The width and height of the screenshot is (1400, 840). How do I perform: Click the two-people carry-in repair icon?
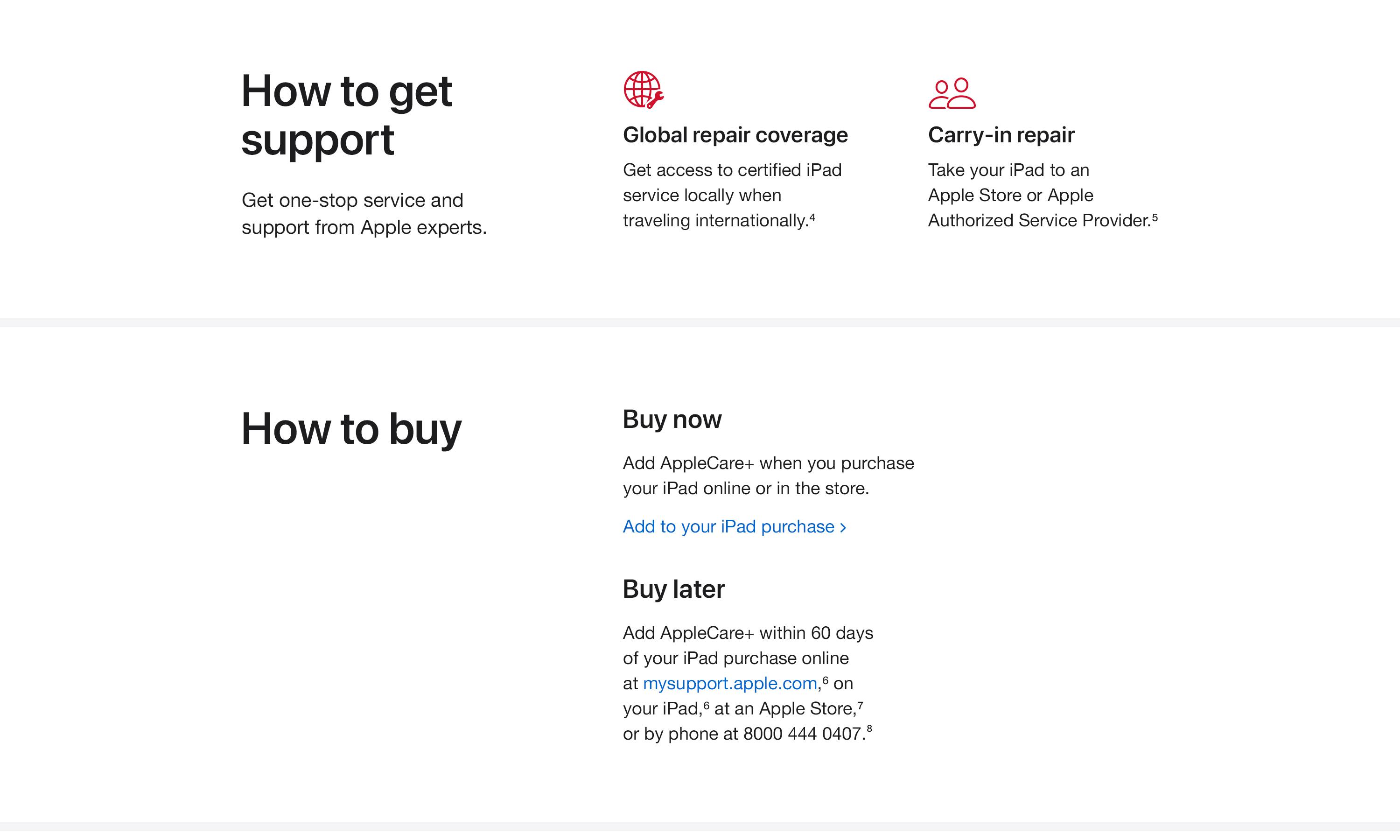[x=952, y=93]
